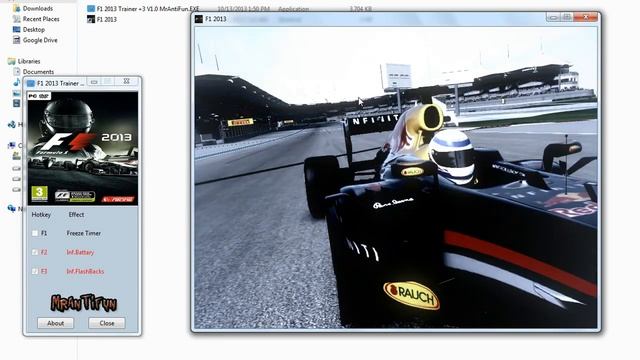
Task: Click the Documents library icon
Action: pos(17,72)
